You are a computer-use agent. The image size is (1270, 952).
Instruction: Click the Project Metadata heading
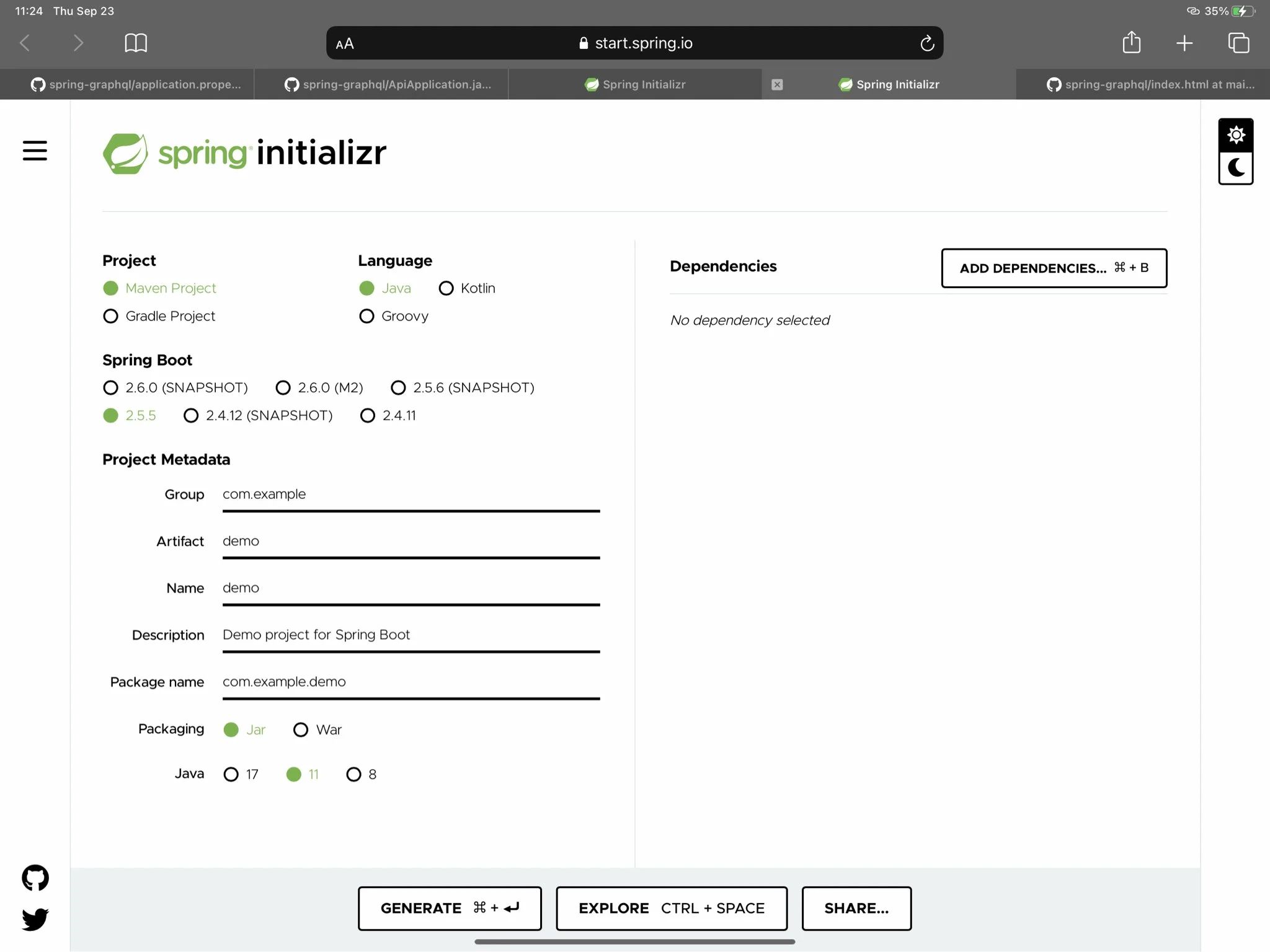166,459
